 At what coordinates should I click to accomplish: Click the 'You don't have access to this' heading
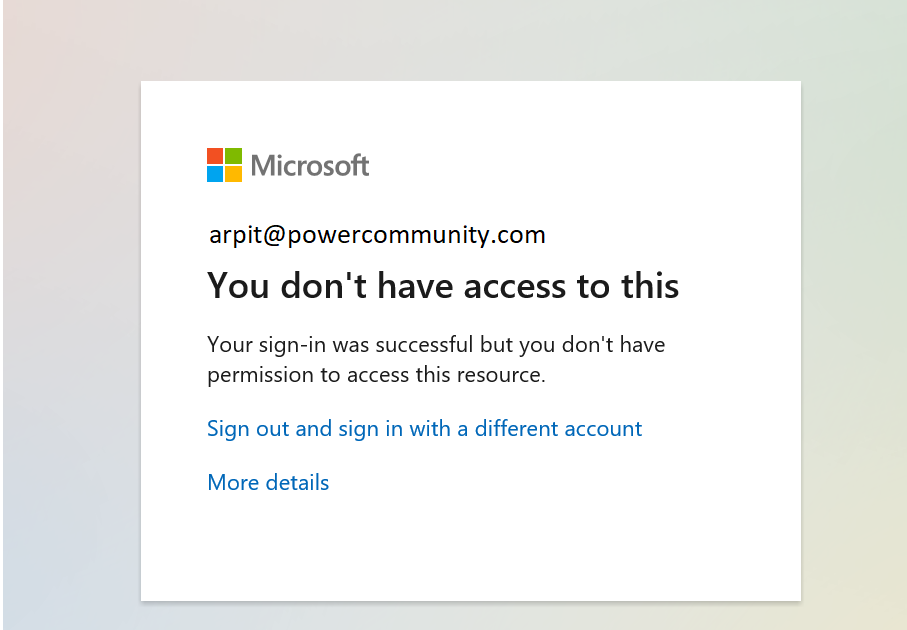[443, 286]
